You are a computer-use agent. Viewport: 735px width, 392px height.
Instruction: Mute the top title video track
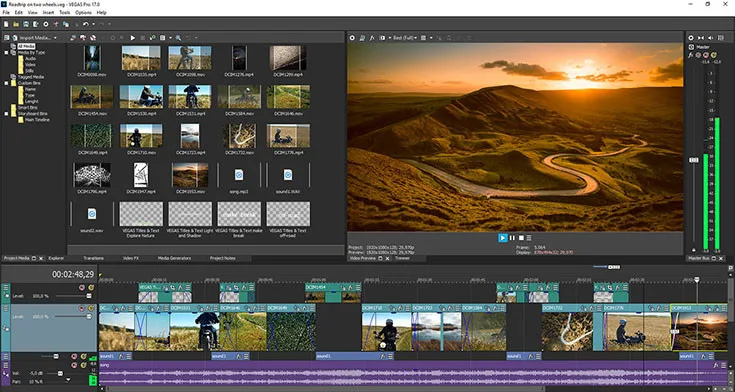82,287
